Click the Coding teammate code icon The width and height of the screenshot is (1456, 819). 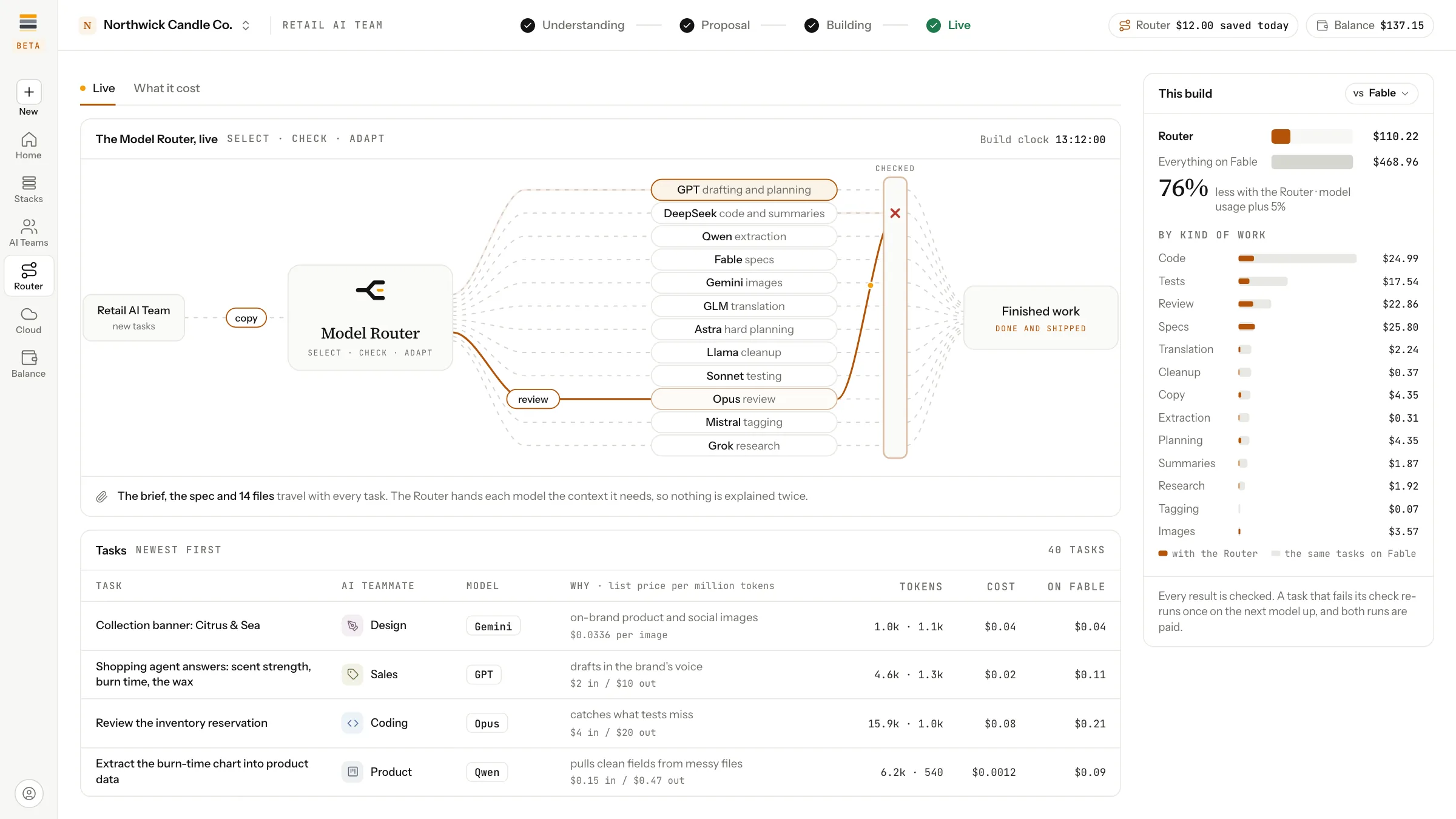pyautogui.click(x=352, y=723)
